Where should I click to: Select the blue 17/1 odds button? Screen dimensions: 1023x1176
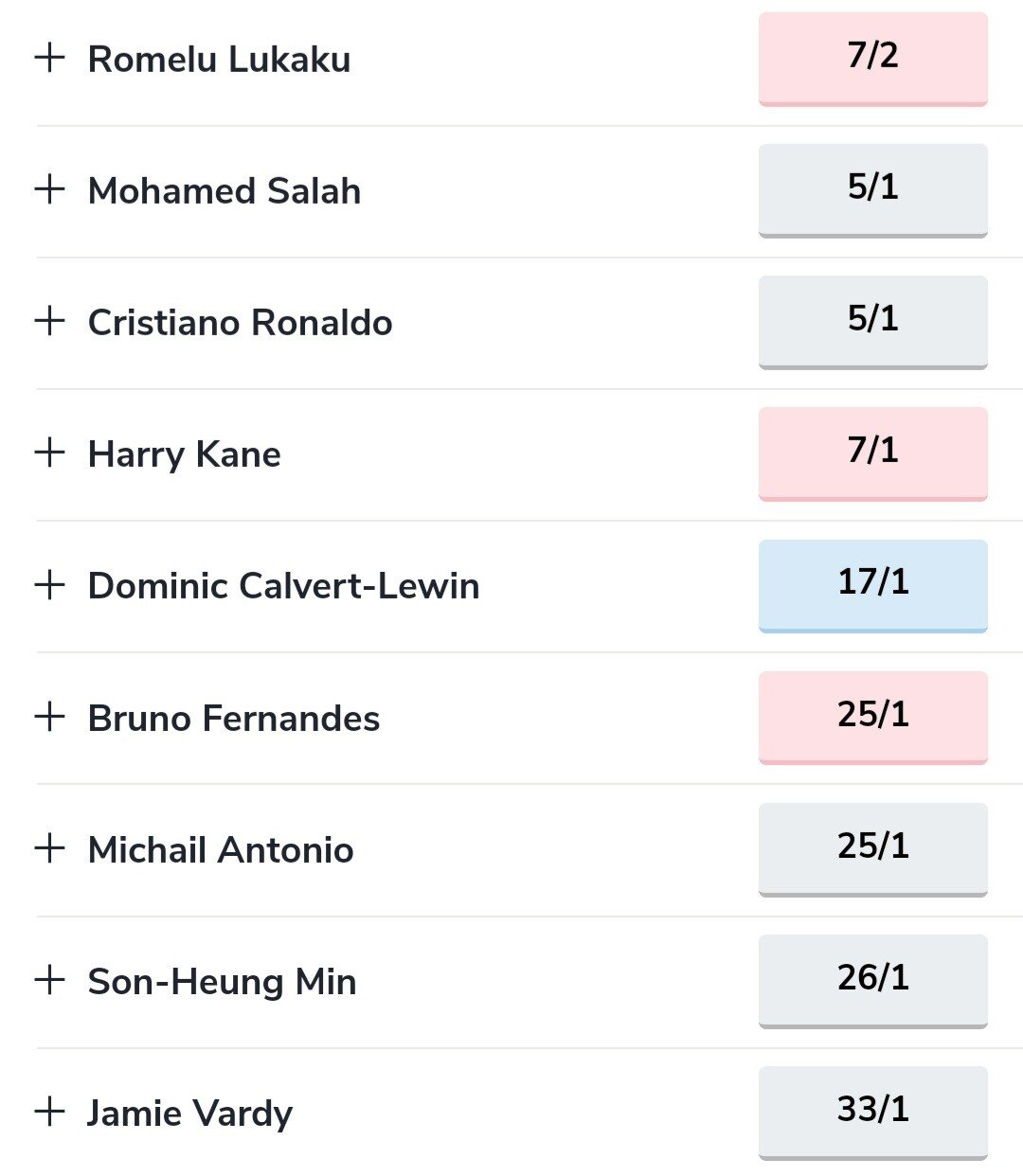pos(872,585)
